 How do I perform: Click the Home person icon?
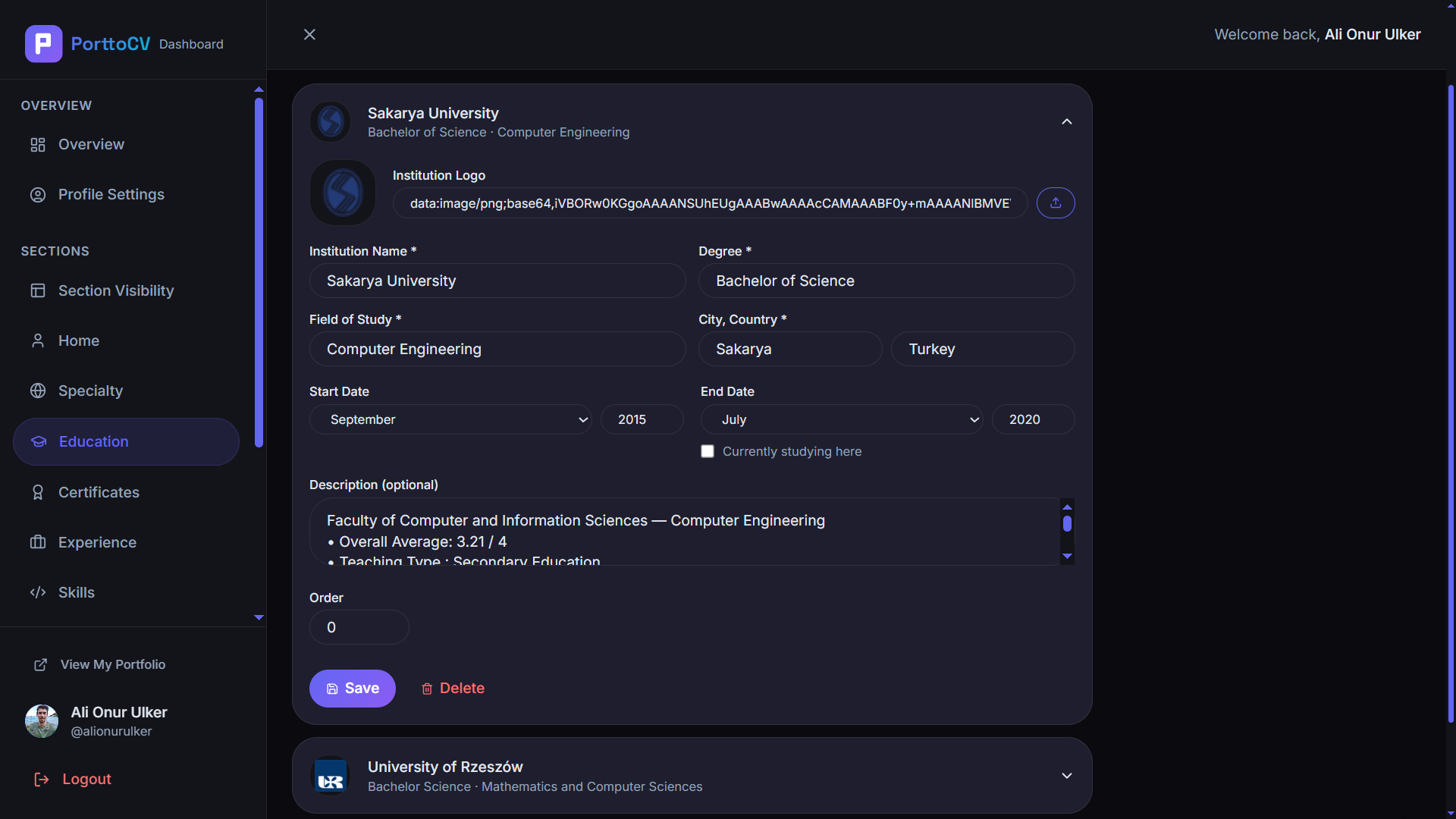point(38,340)
